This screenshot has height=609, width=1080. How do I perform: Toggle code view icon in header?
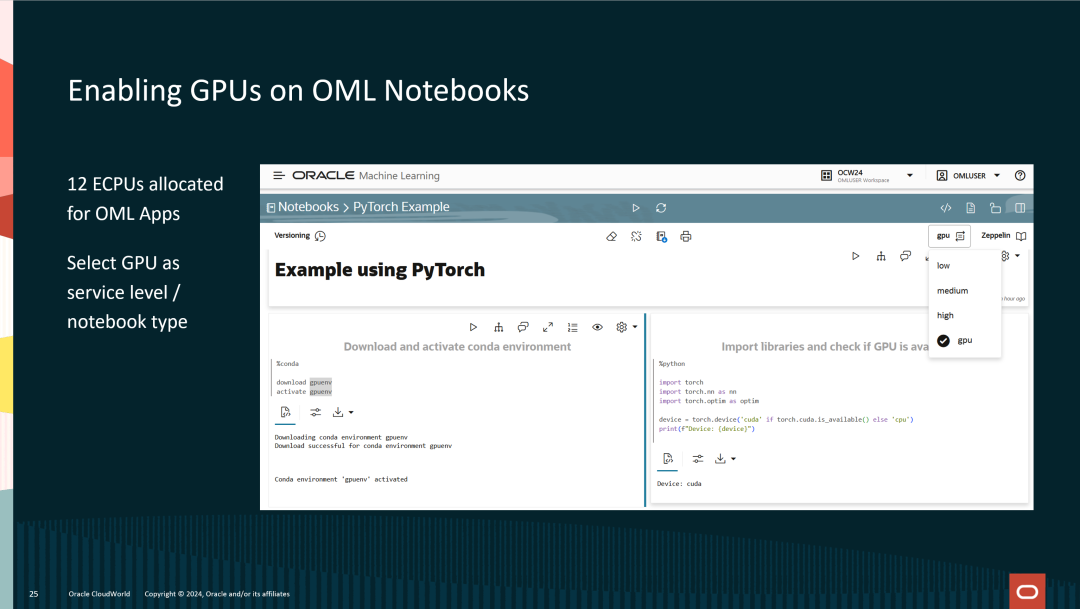(x=946, y=208)
